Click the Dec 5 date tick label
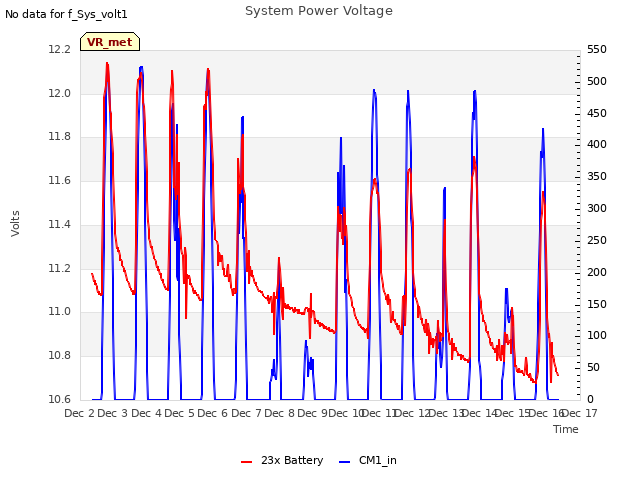640x480 pixels. 180,413
